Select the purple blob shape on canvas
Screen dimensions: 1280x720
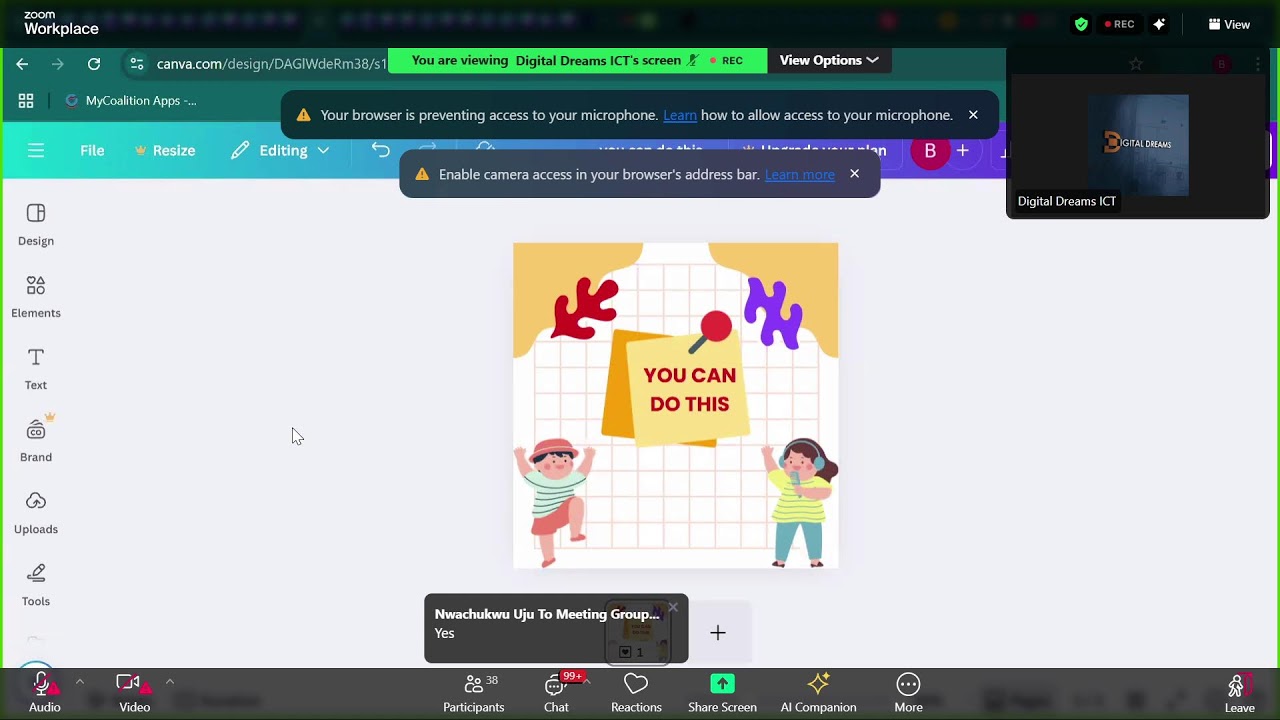pyautogui.click(x=773, y=312)
